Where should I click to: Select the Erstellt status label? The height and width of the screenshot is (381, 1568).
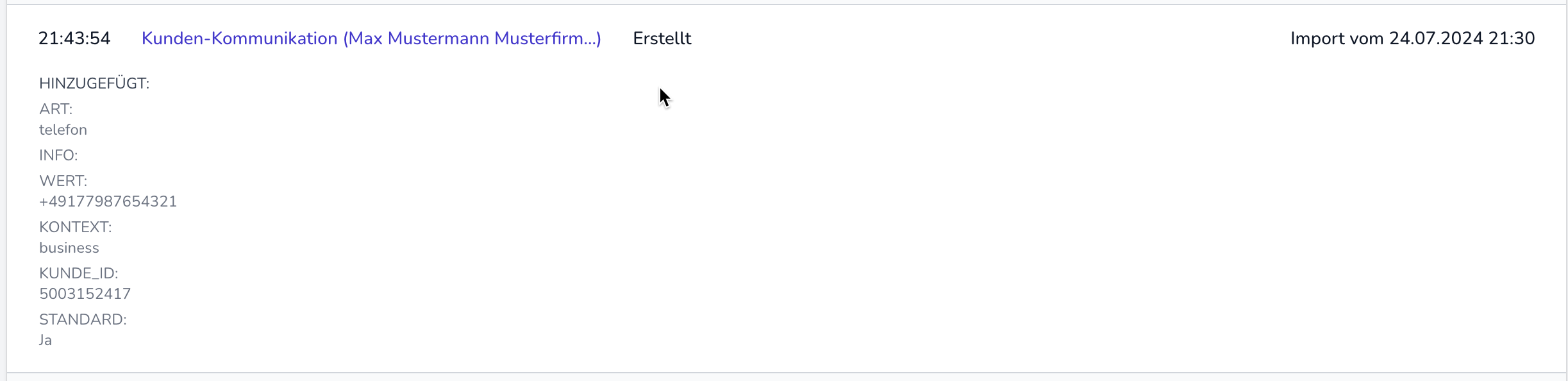pos(662,38)
